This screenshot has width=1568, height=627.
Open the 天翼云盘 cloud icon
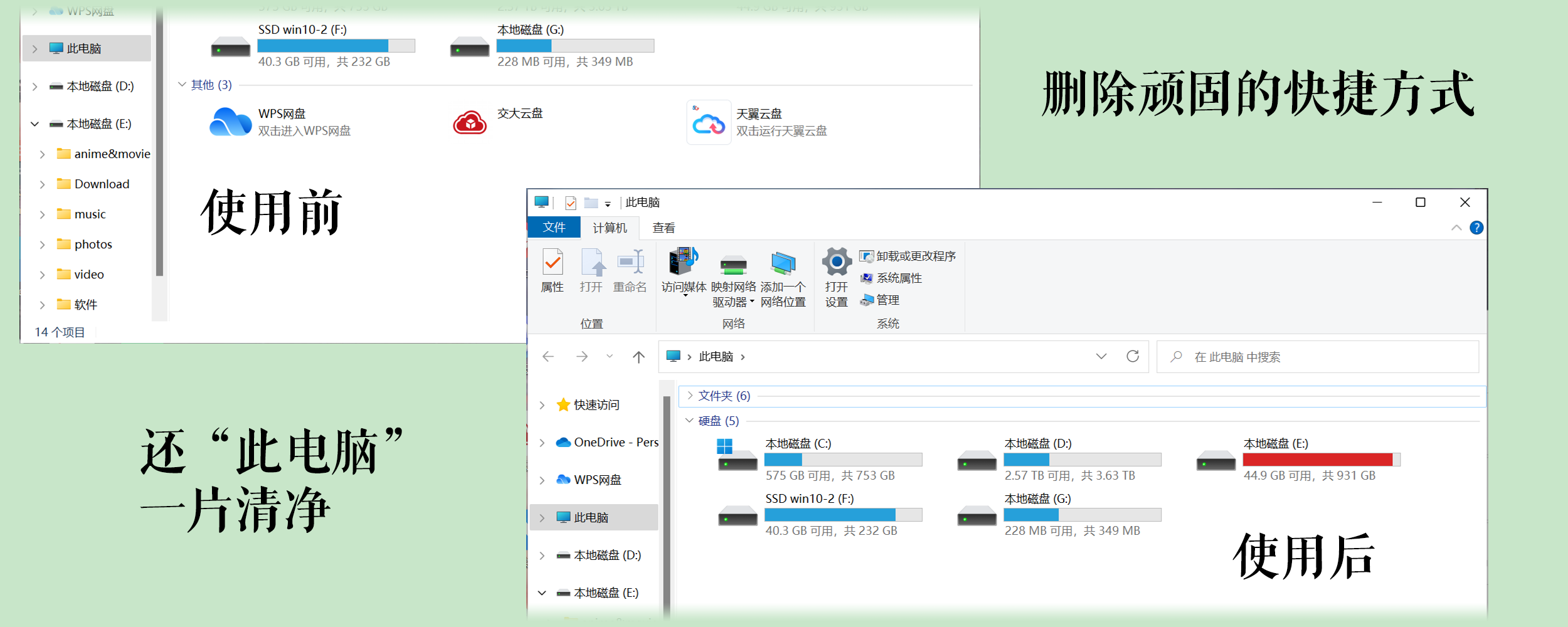tap(709, 124)
